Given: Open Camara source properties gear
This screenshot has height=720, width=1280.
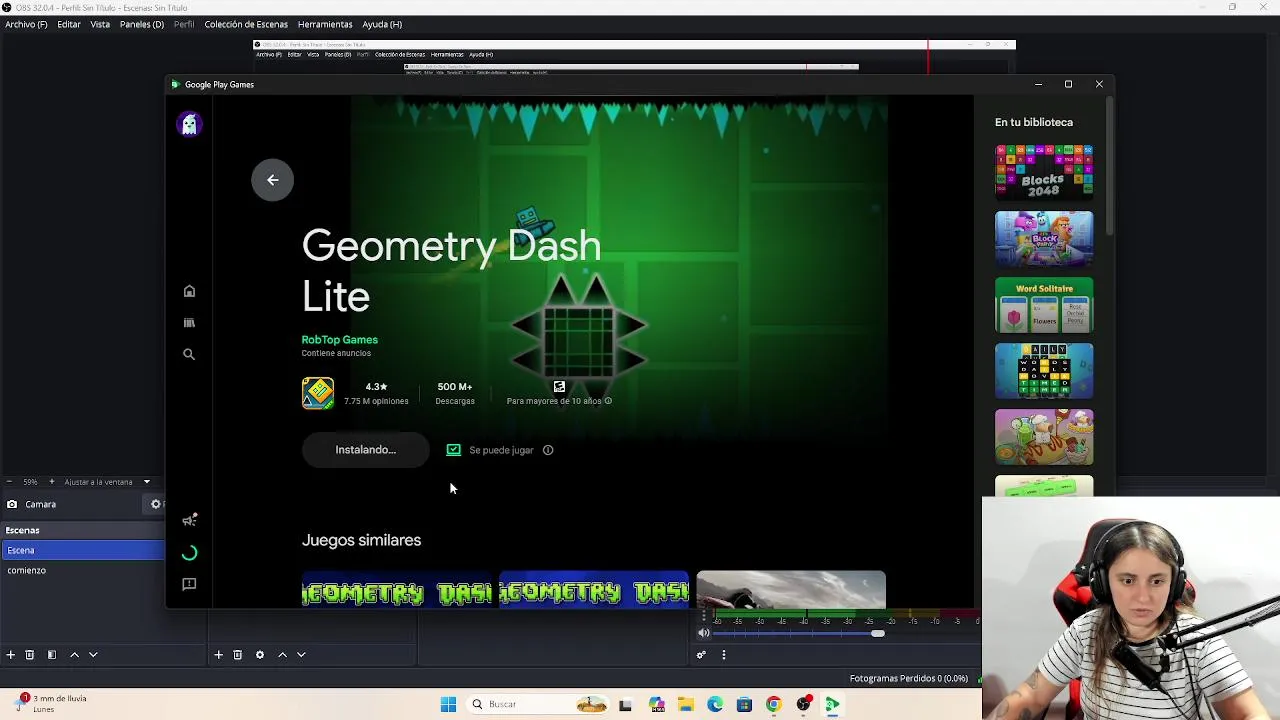Looking at the screenshot, I should (x=156, y=504).
